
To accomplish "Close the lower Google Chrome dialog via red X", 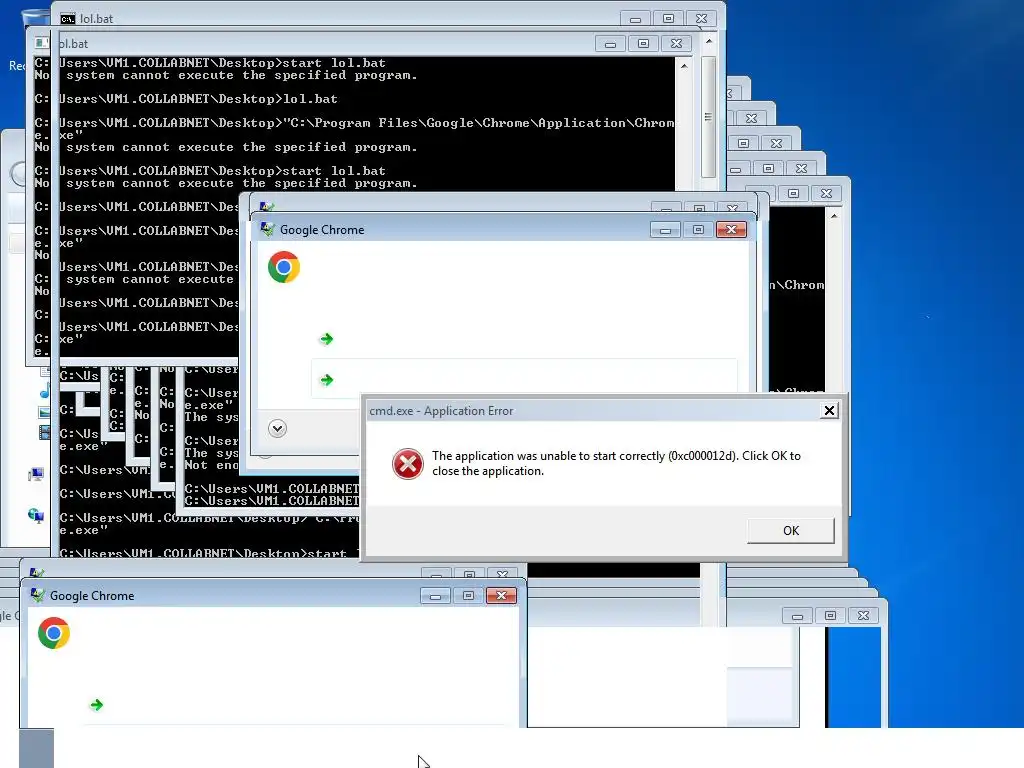I will [x=501, y=596].
